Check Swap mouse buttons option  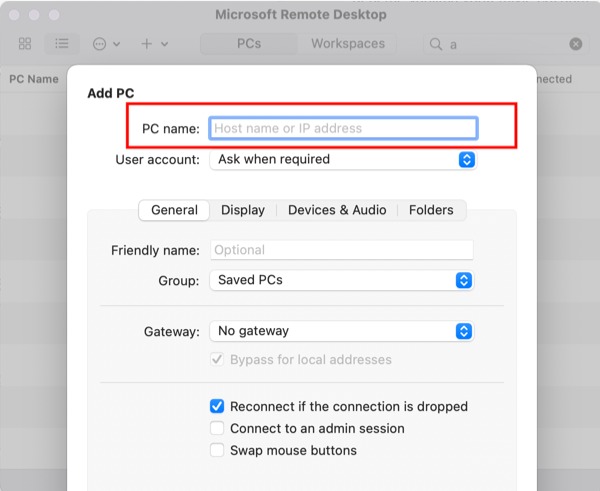(217, 451)
